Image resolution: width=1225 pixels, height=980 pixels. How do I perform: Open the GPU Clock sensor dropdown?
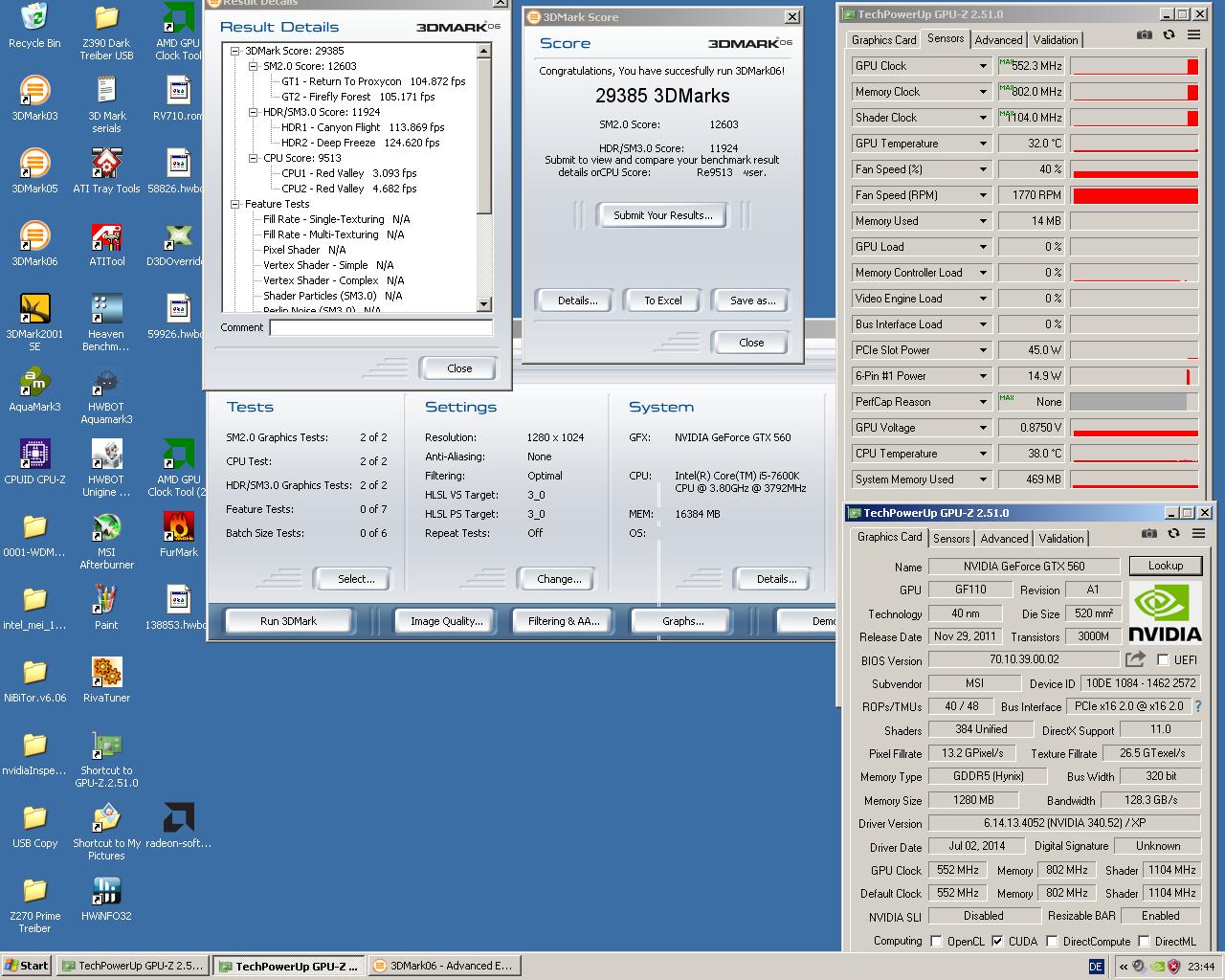point(983,66)
